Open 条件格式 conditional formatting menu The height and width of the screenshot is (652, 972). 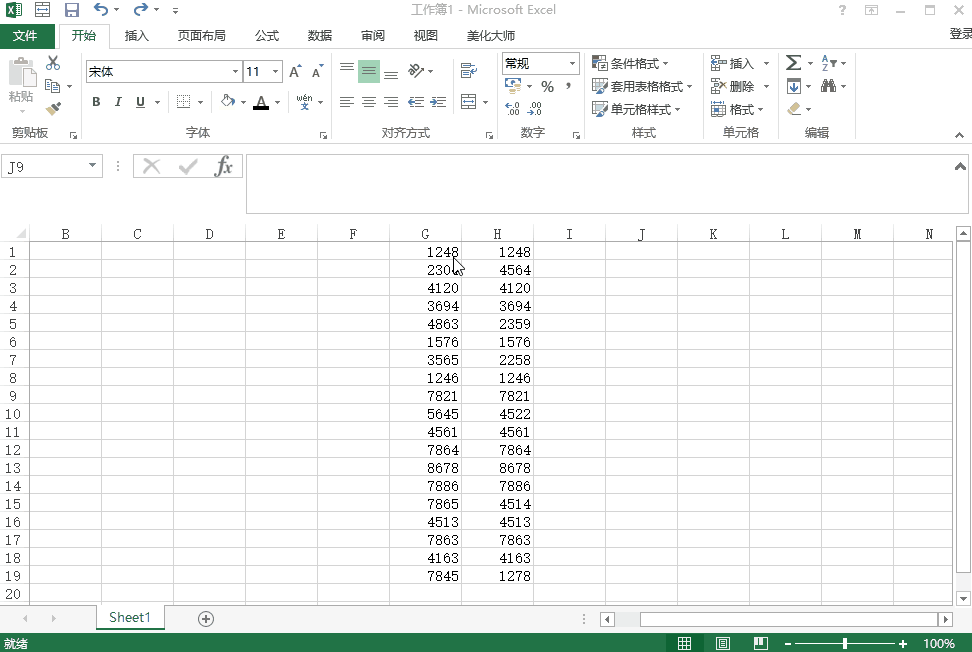pos(630,63)
